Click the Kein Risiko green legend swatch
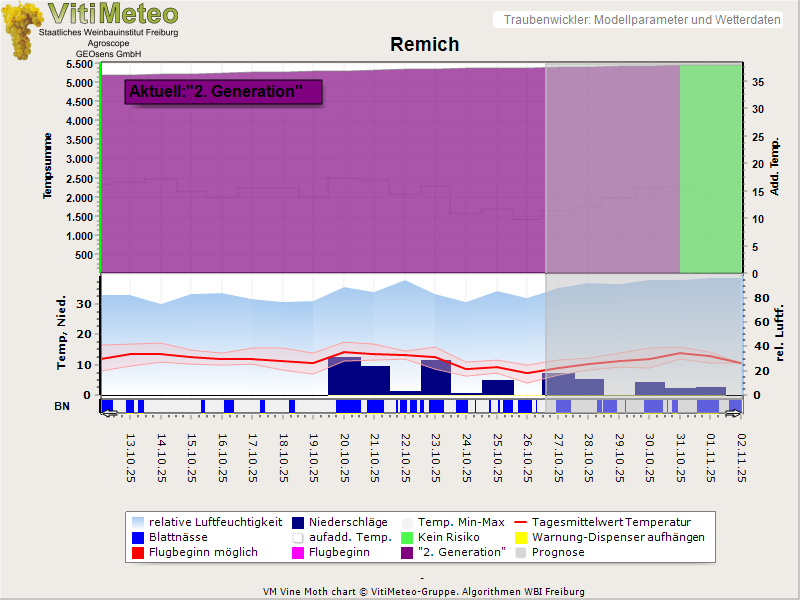The height and width of the screenshot is (600, 800). click(x=407, y=537)
